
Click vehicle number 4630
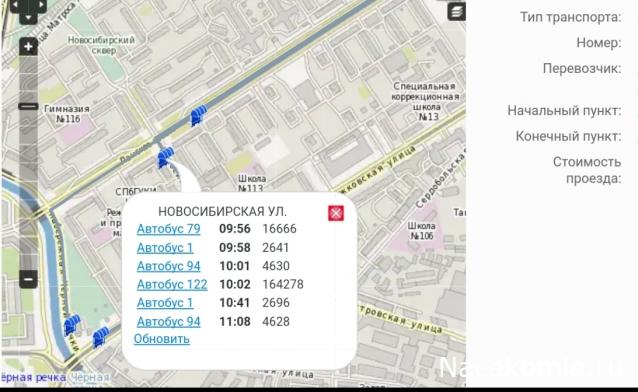click(x=276, y=266)
